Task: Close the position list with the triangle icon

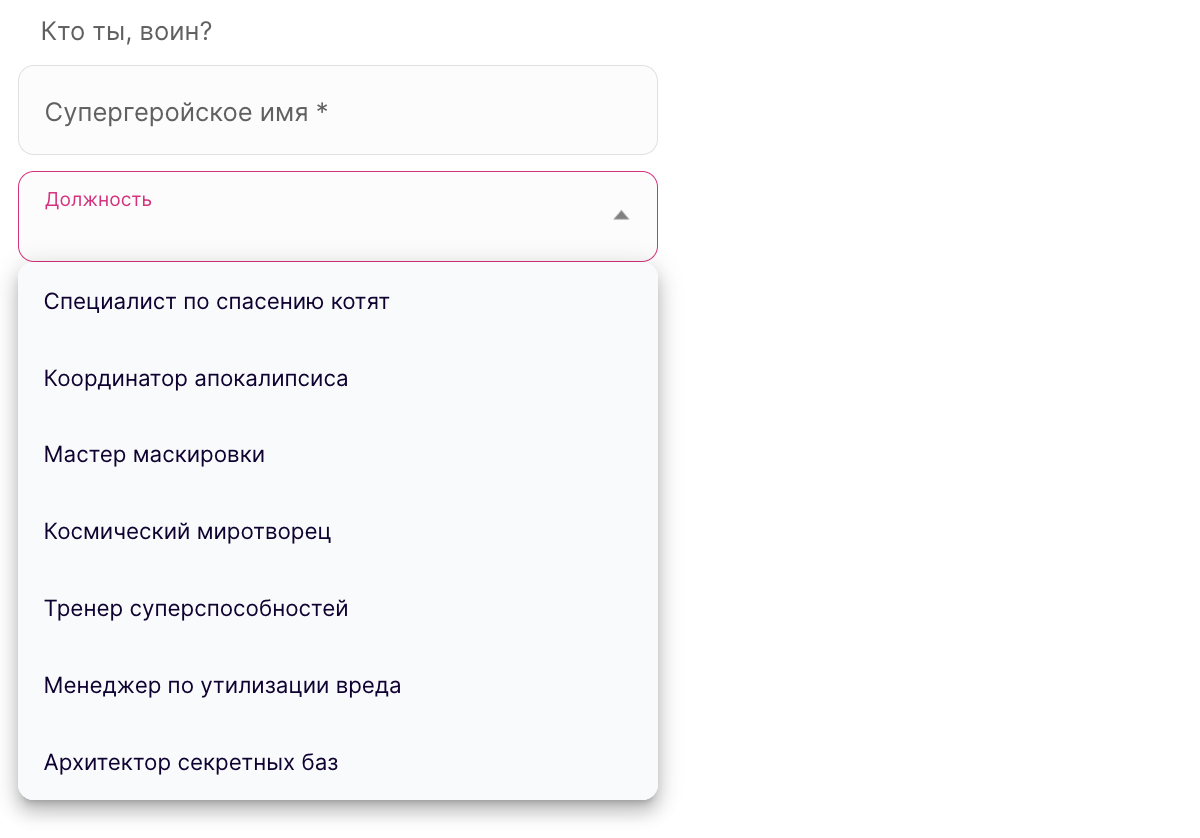Action: click(x=621, y=215)
